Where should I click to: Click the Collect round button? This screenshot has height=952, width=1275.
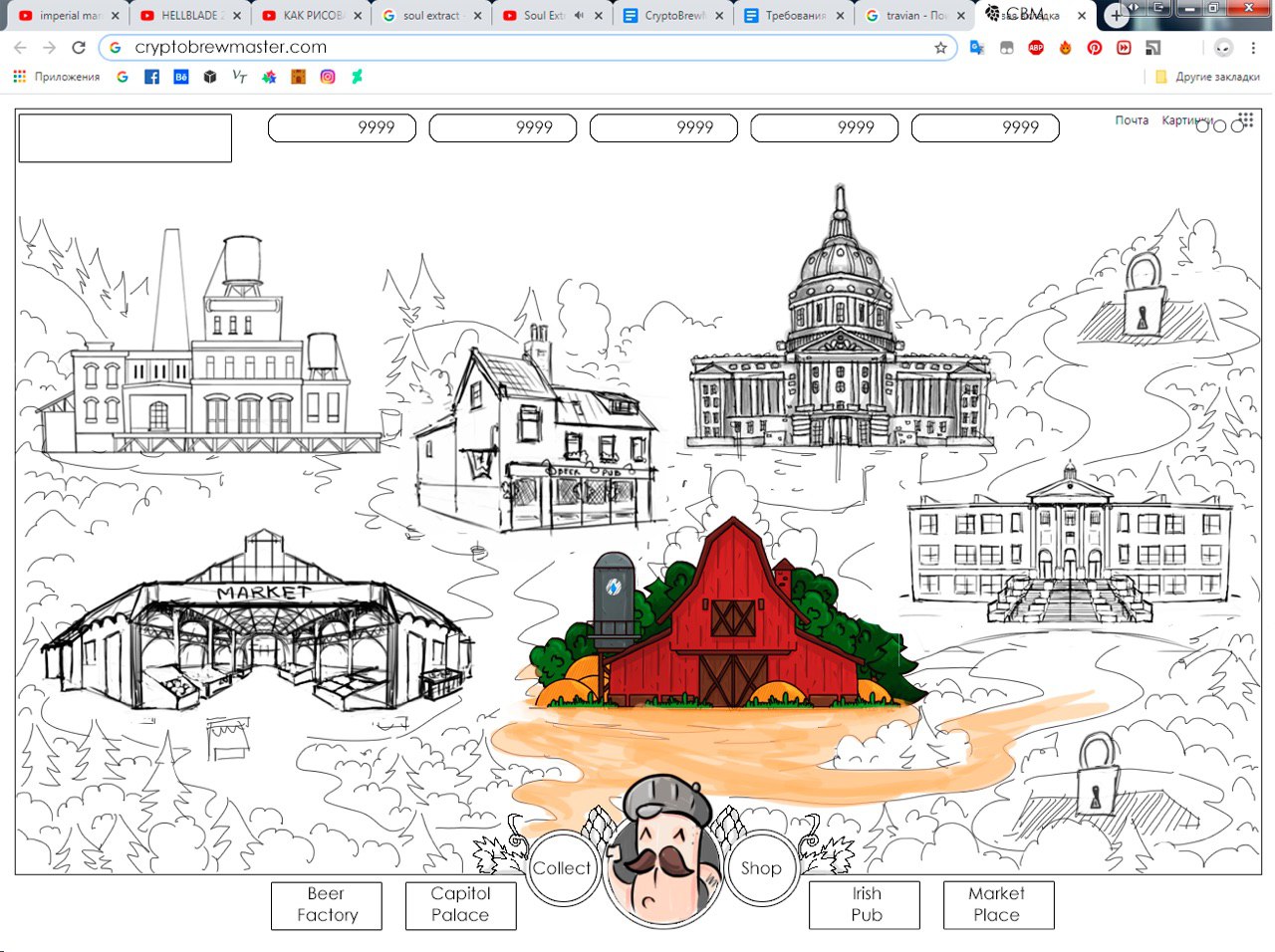[562, 868]
